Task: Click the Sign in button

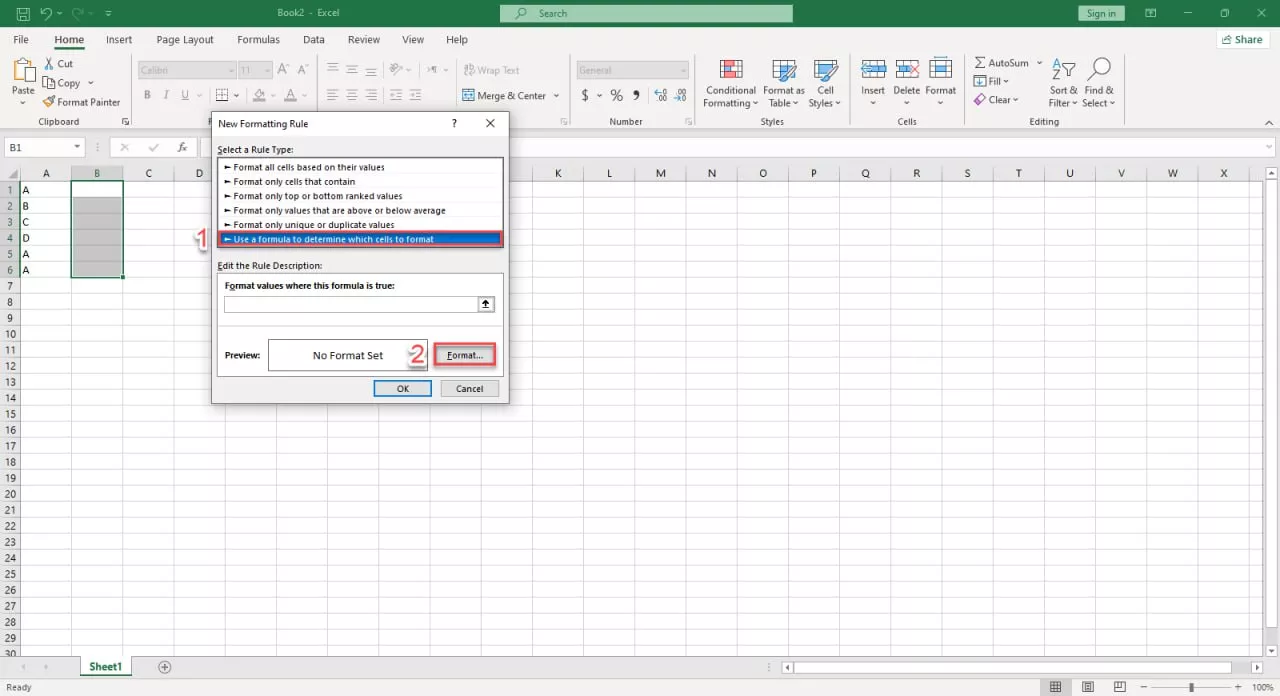Action: pos(1101,14)
